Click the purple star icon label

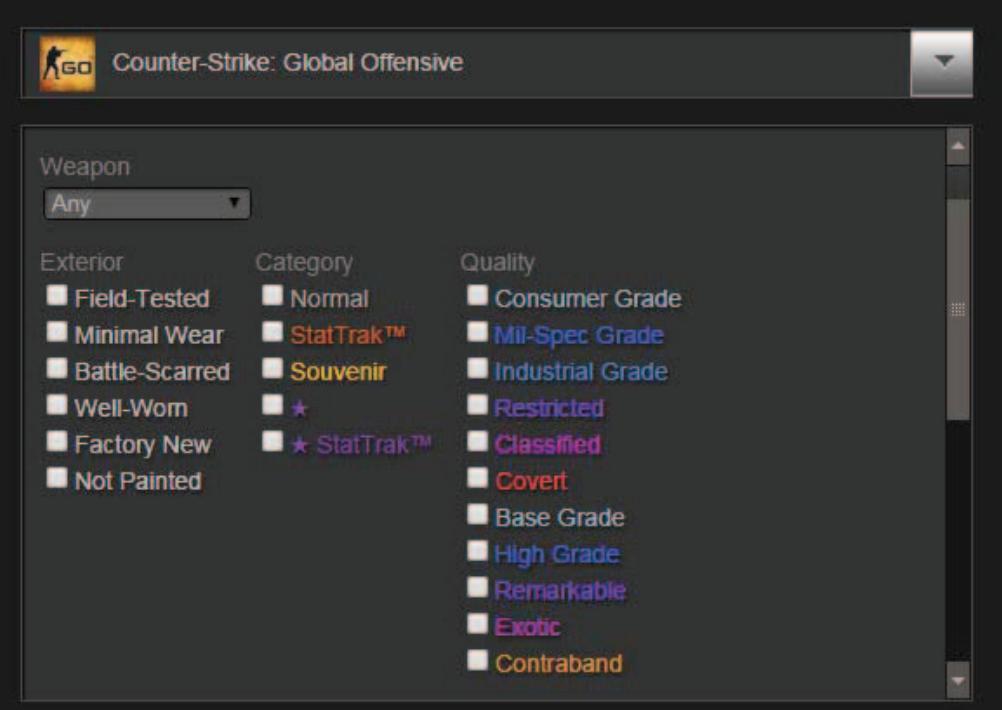299,408
